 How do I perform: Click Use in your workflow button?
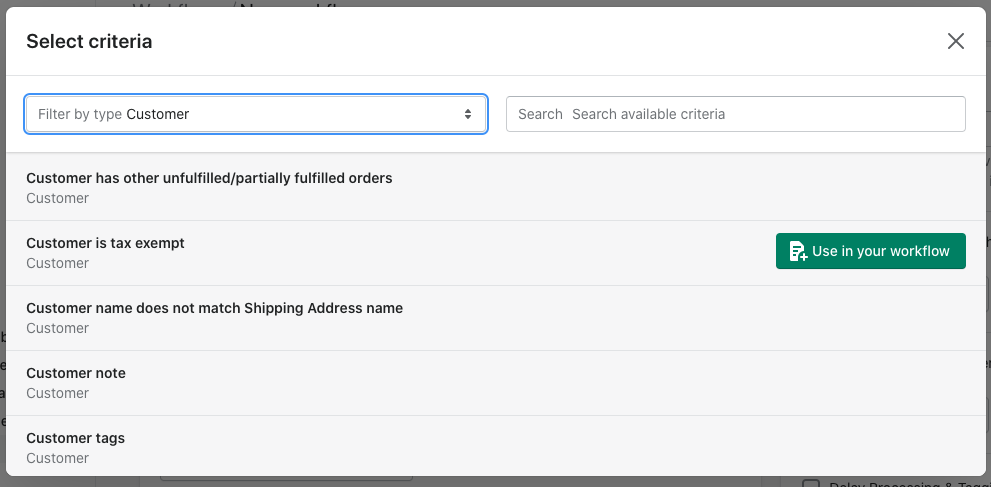(x=870, y=251)
